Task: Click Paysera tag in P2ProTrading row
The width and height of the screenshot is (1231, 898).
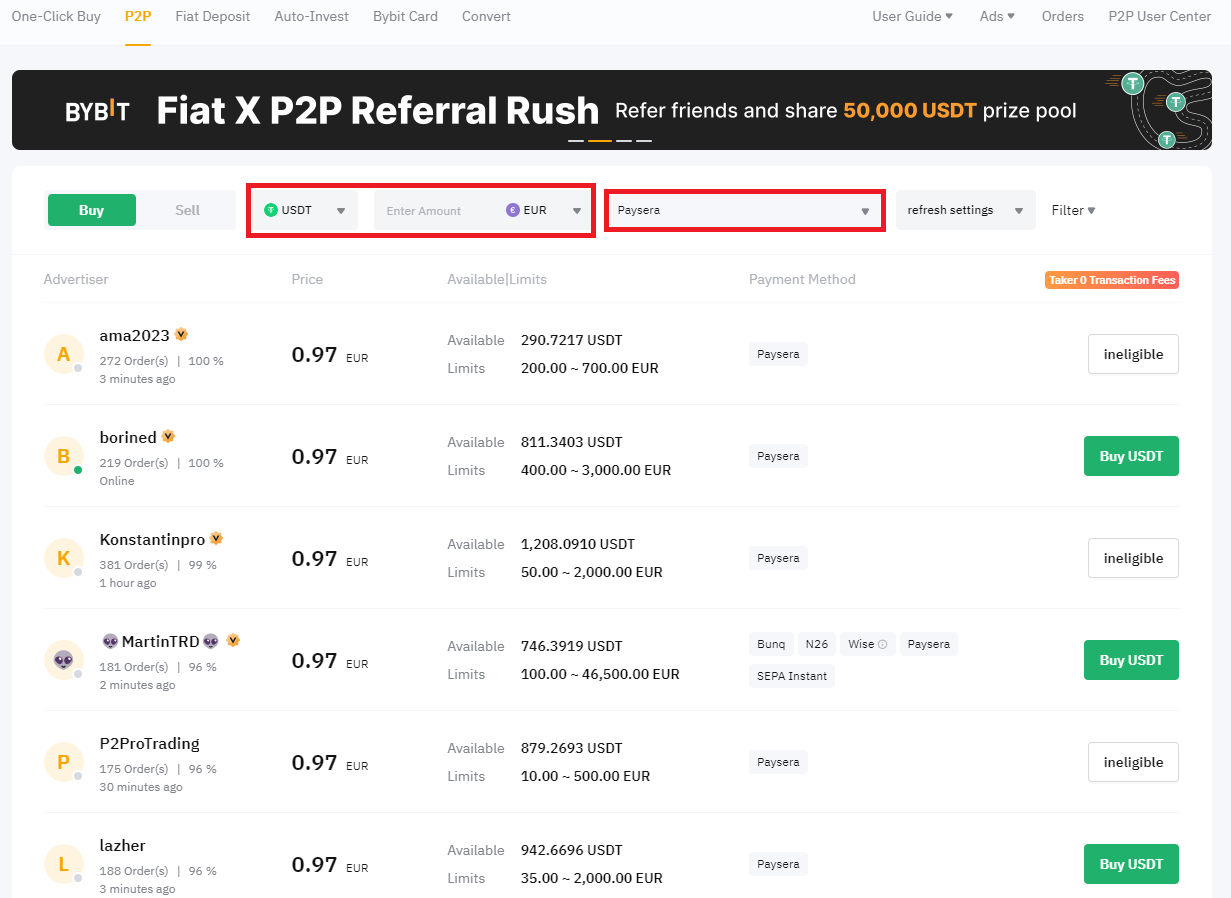Action: [x=778, y=762]
